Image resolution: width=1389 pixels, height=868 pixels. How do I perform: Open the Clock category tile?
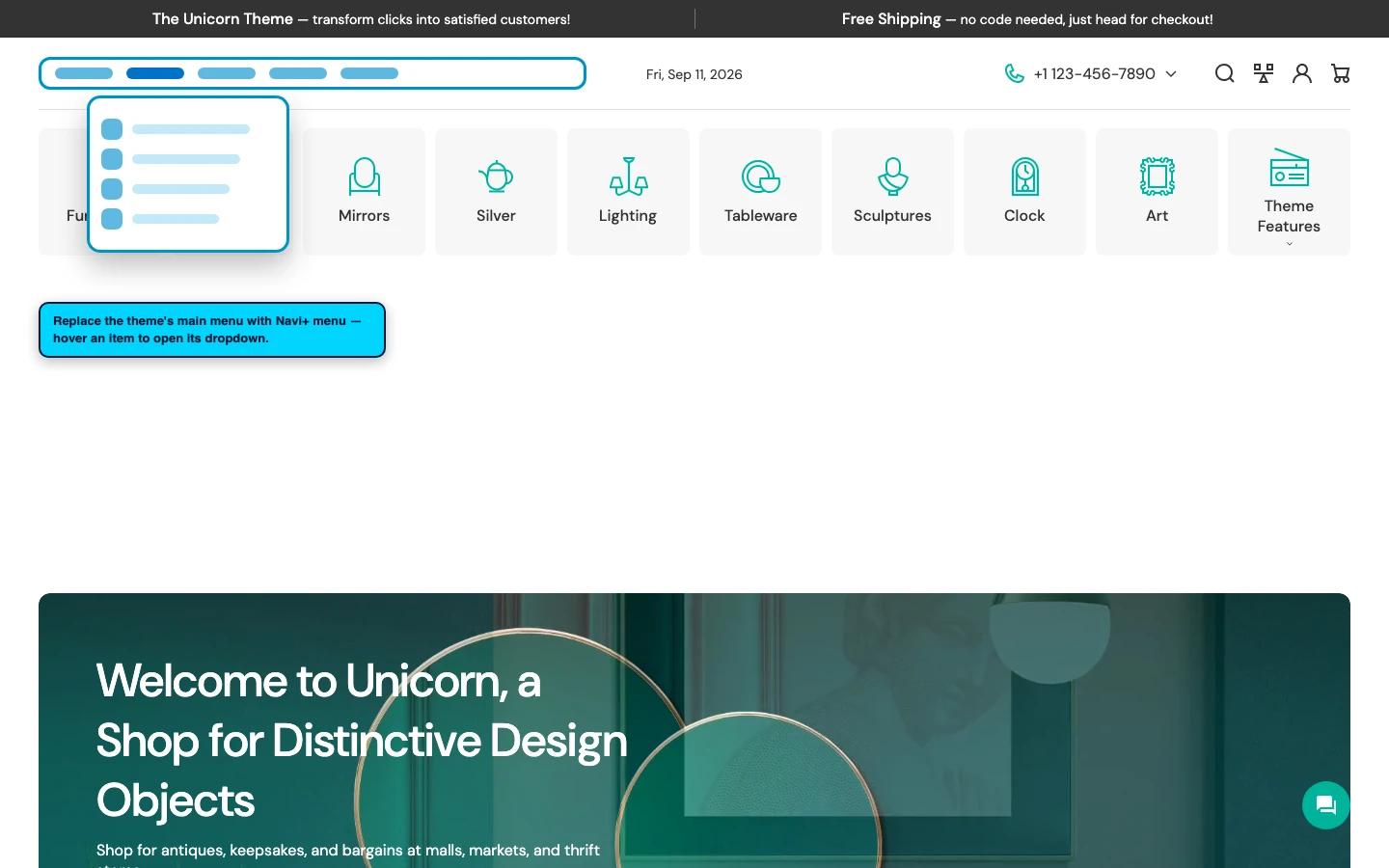1024,192
